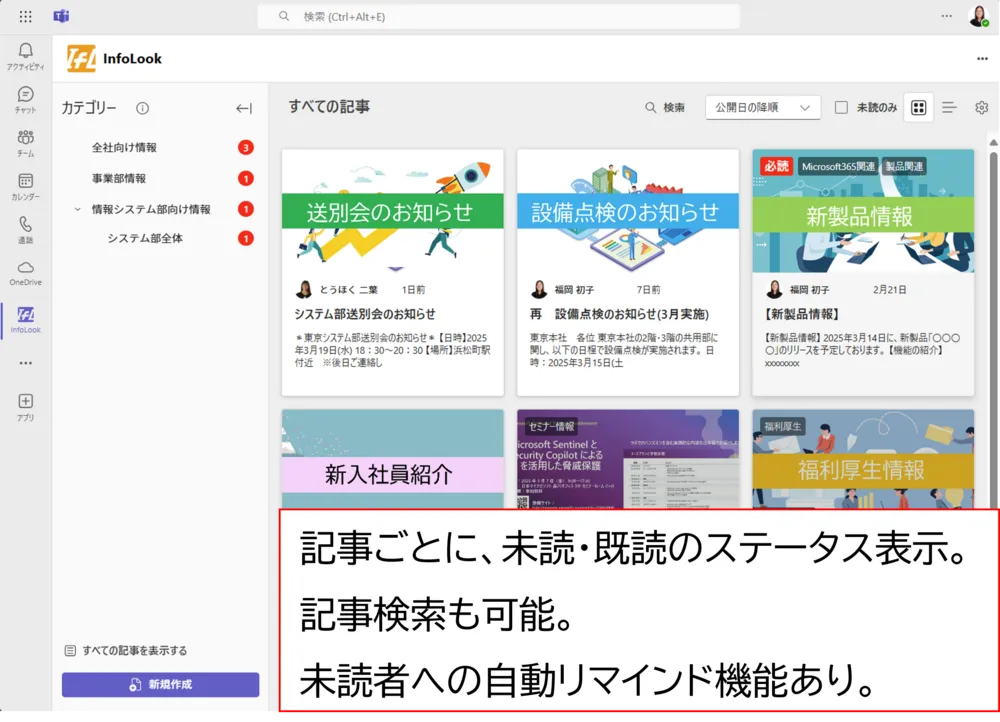Open the article settings gear icon

[x=981, y=108]
